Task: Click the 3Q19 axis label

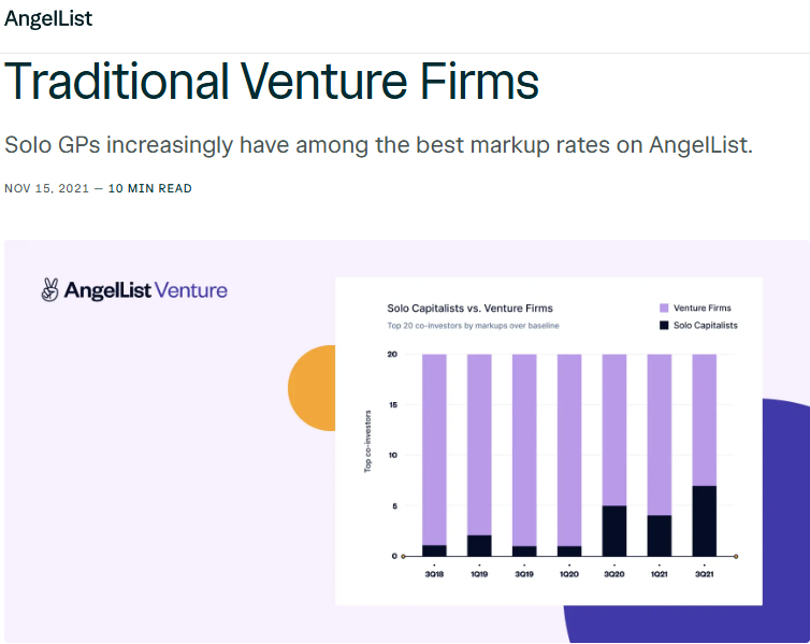Action: [x=524, y=574]
